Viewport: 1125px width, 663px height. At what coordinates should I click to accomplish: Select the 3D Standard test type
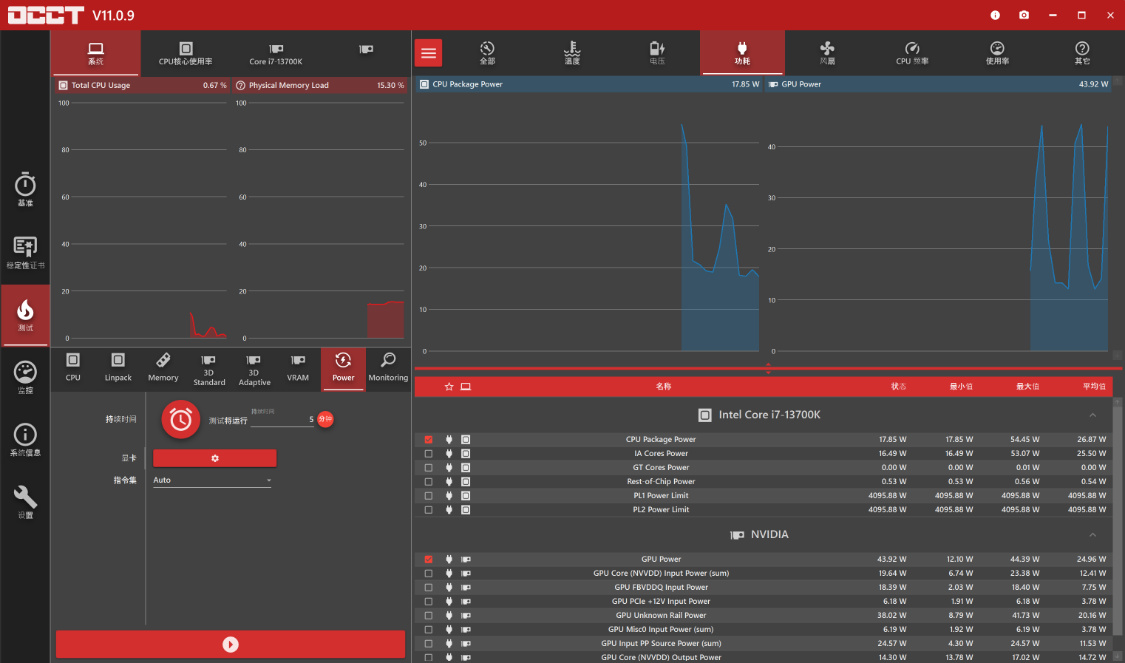click(x=209, y=370)
